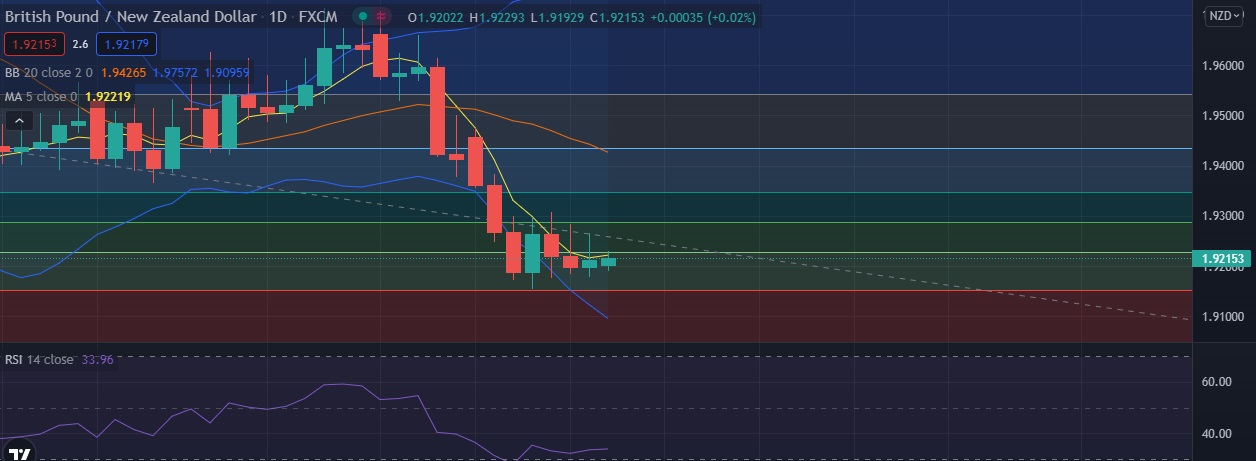Click the change value +0.00035 (+0.02%)

point(703,17)
